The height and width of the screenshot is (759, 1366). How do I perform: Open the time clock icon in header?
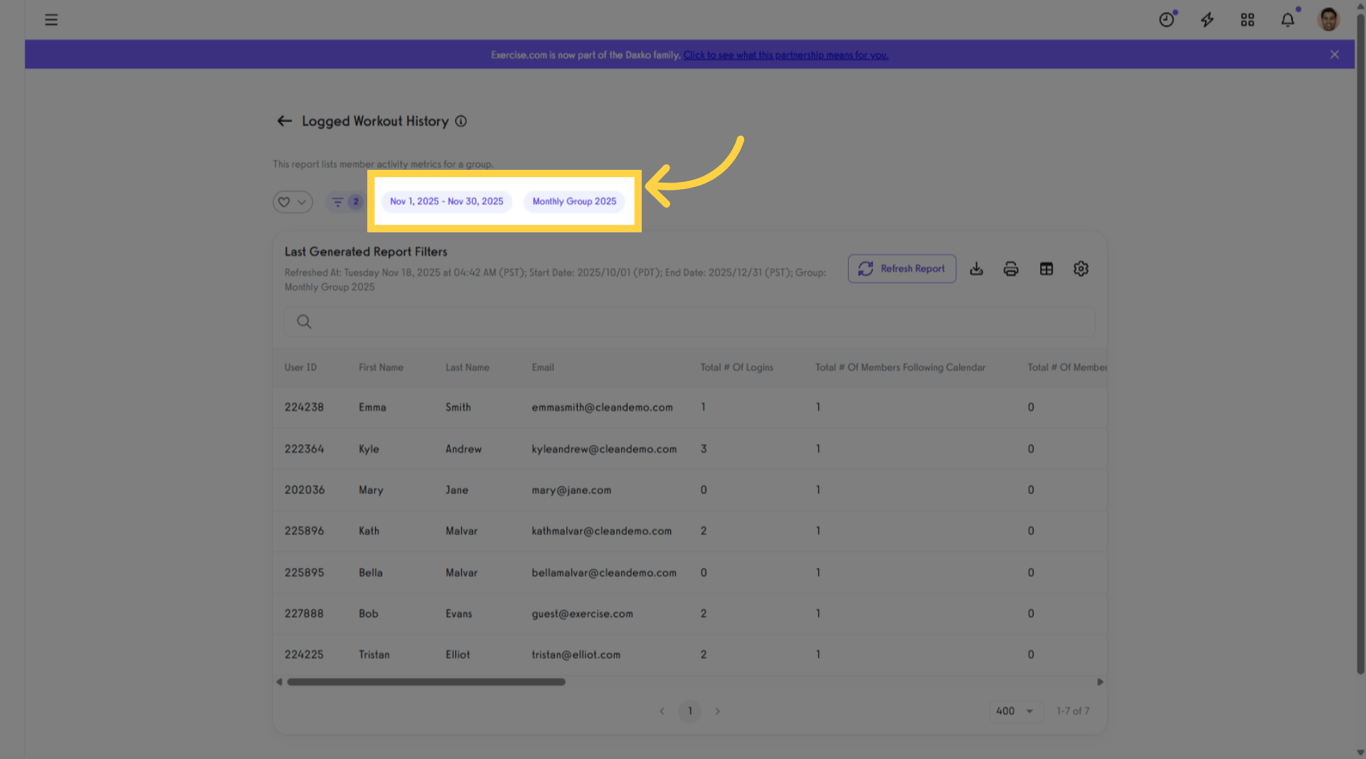click(1167, 20)
